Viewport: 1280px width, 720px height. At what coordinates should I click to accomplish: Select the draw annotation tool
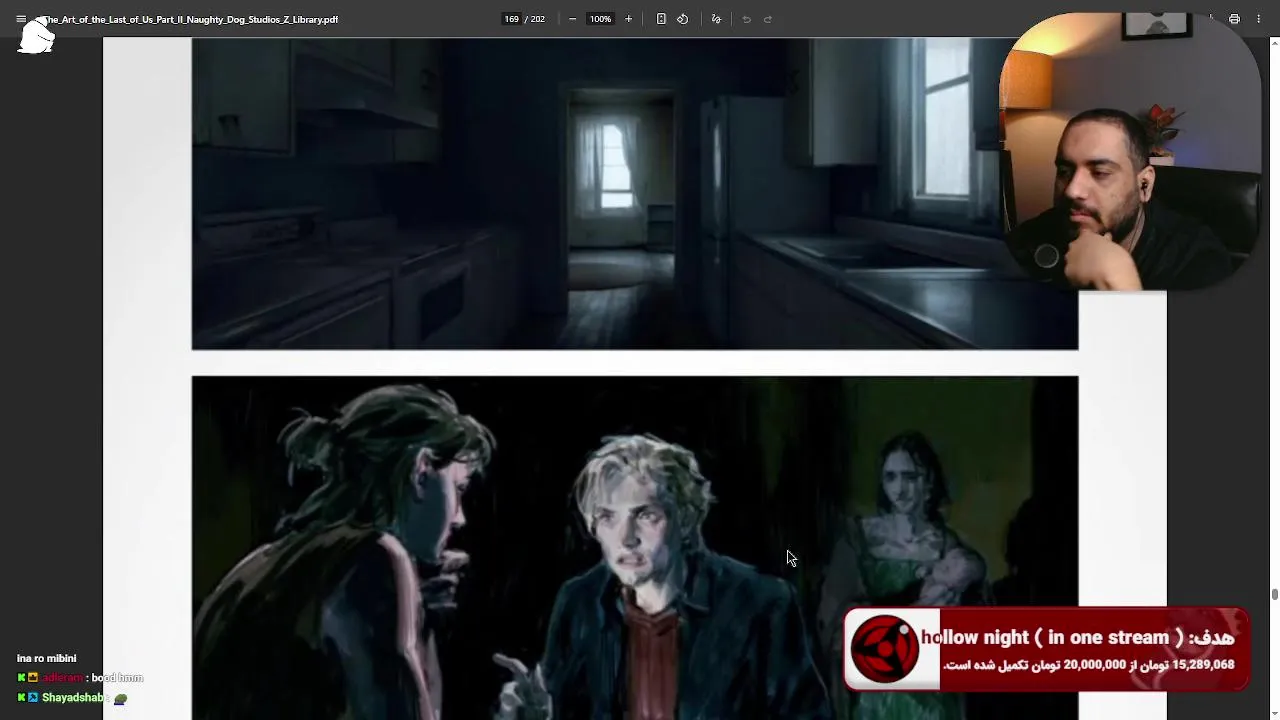[716, 19]
